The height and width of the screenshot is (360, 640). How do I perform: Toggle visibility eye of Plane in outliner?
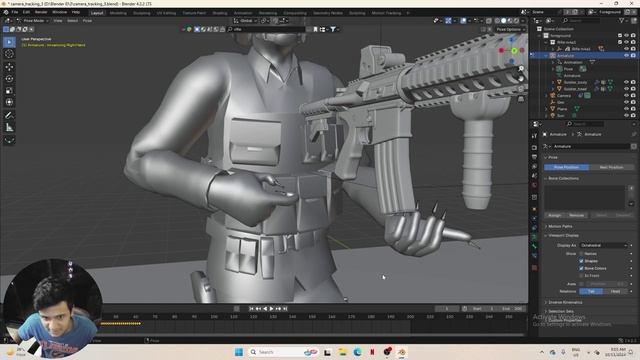pyautogui.click(x=627, y=109)
